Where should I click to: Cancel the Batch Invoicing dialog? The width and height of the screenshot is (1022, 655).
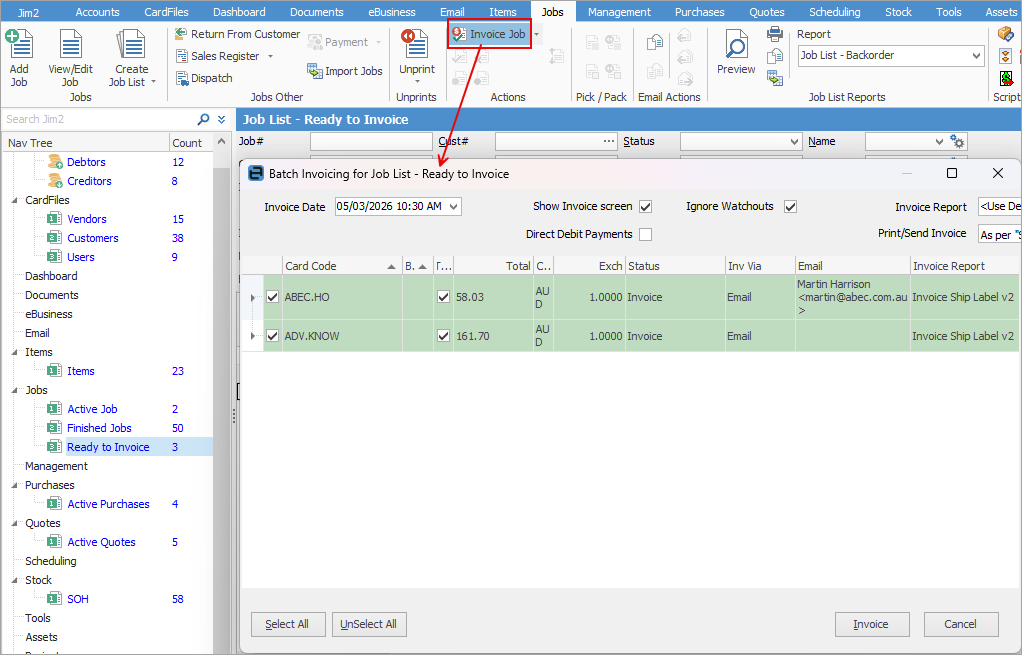pos(961,624)
